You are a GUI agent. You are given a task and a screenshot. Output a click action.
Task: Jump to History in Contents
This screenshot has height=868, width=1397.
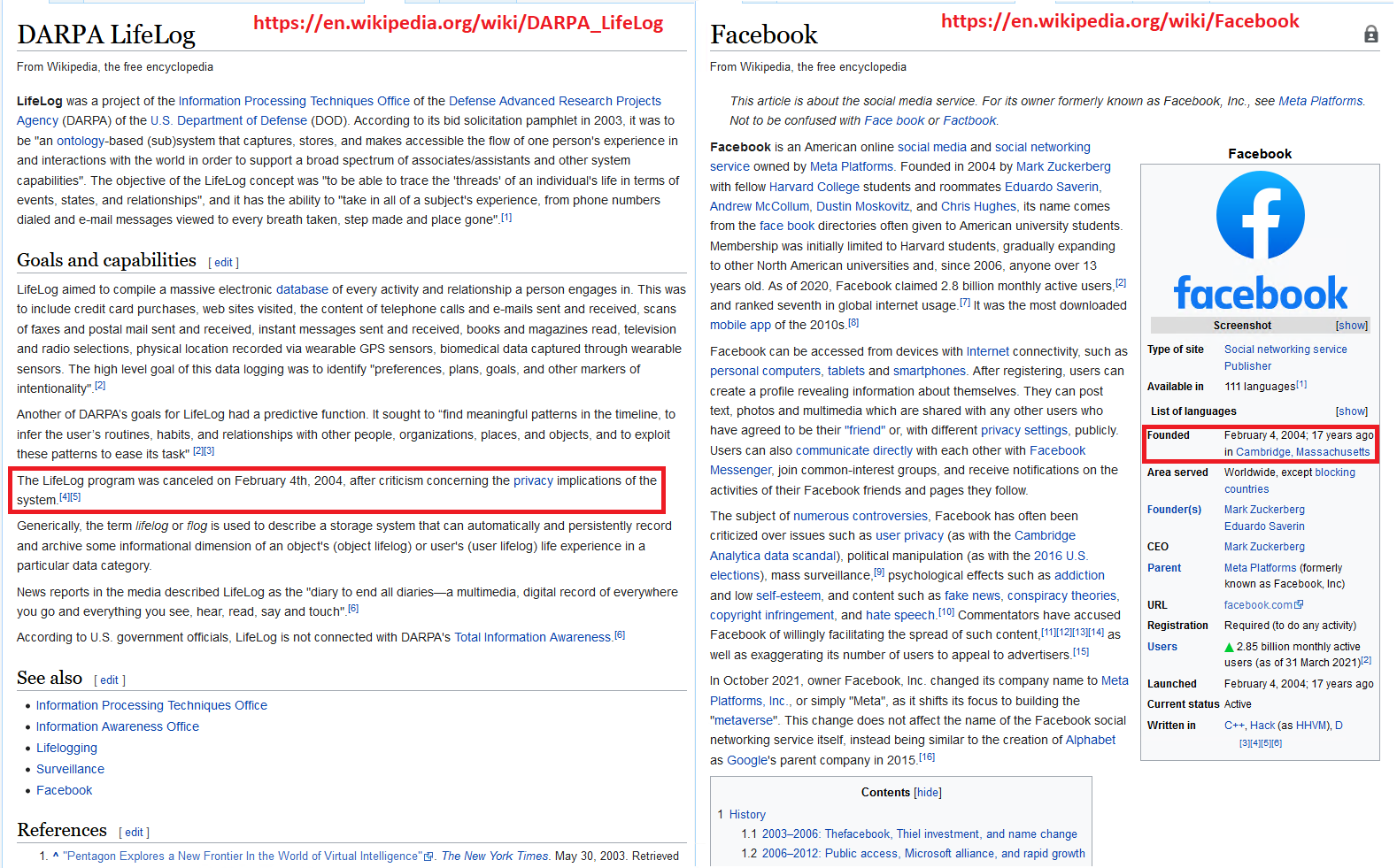[x=747, y=815]
